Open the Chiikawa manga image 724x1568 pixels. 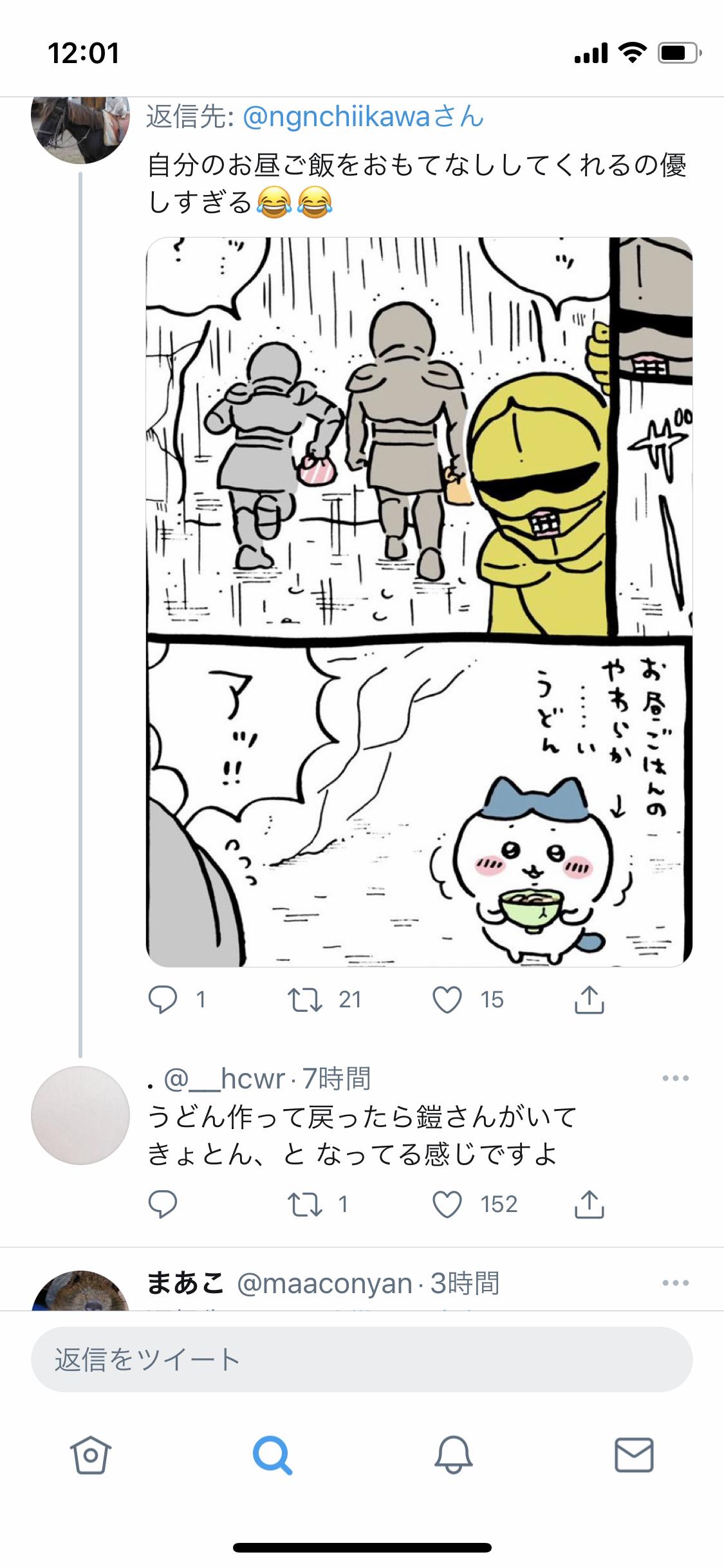(x=420, y=602)
